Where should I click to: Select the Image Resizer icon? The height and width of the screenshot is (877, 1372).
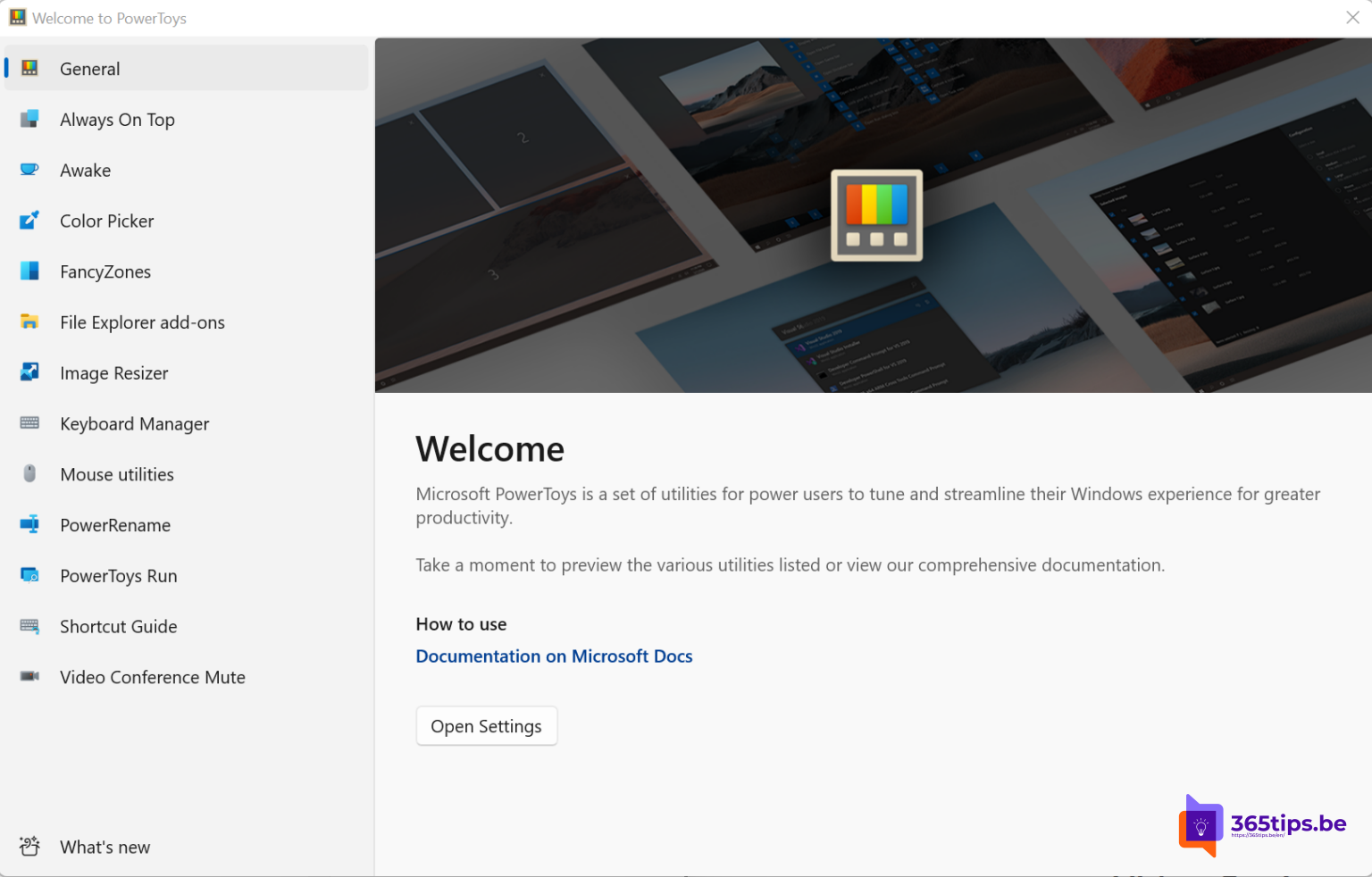(x=29, y=372)
